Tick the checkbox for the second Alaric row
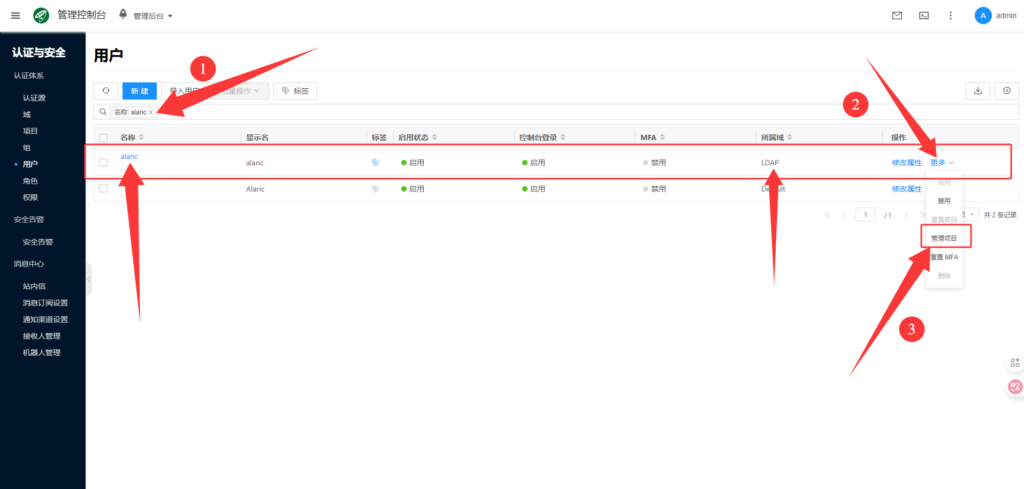Screen dimensions: 1024x489 [x=103, y=188]
